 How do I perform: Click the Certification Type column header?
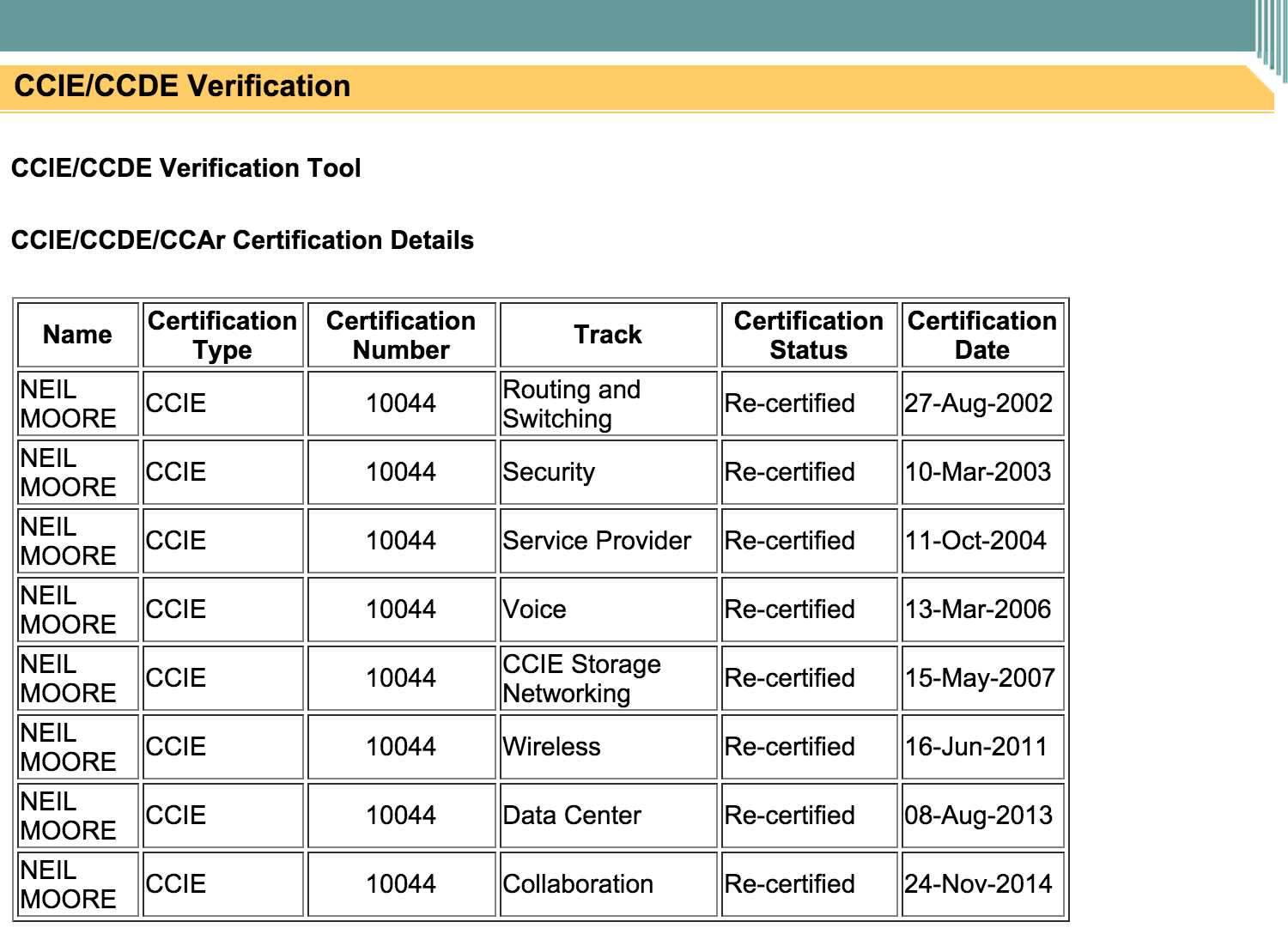coord(222,335)
